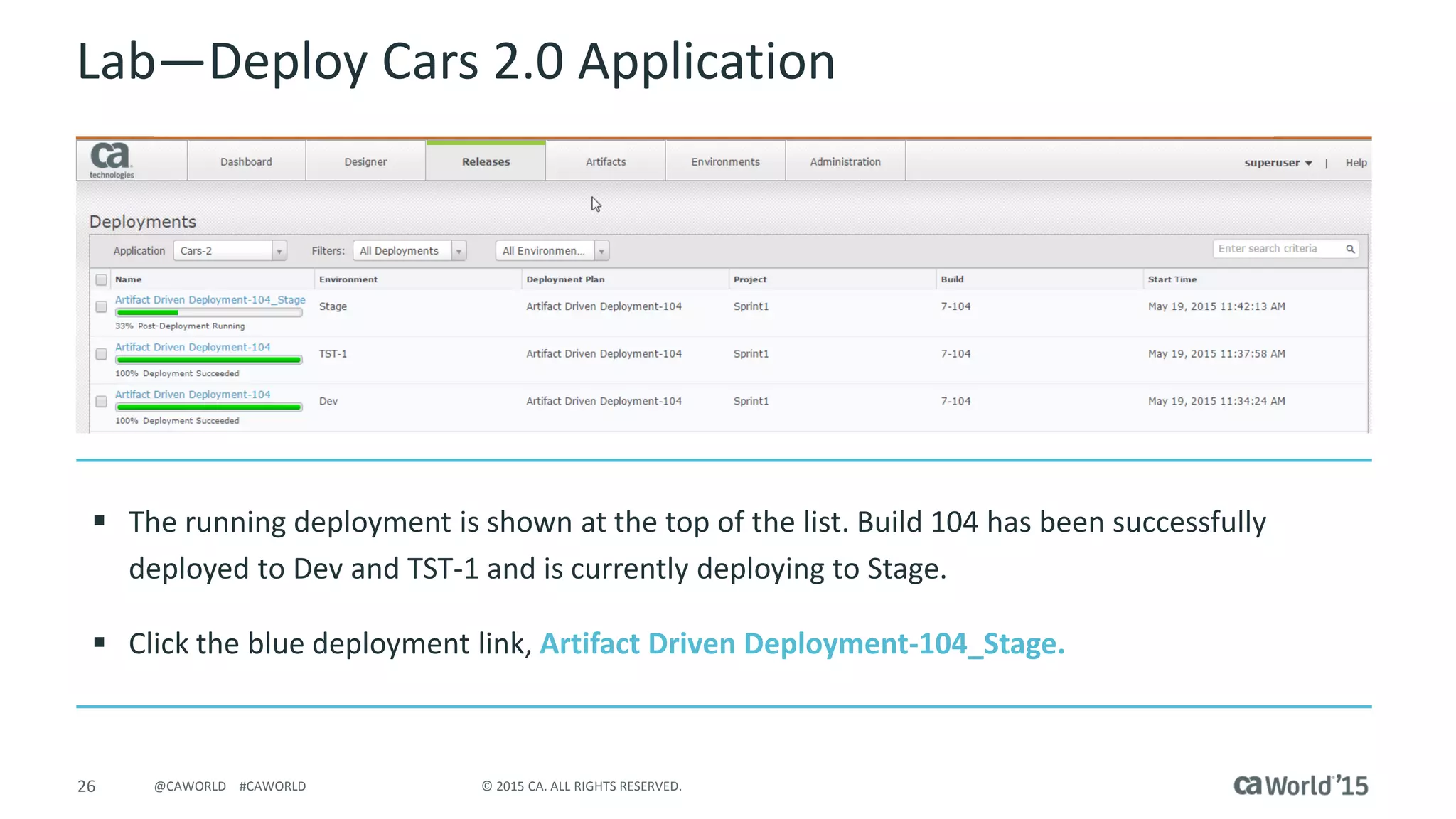
Task: Check the Stage deployment row checkbox
Action: tap(101, 306)
